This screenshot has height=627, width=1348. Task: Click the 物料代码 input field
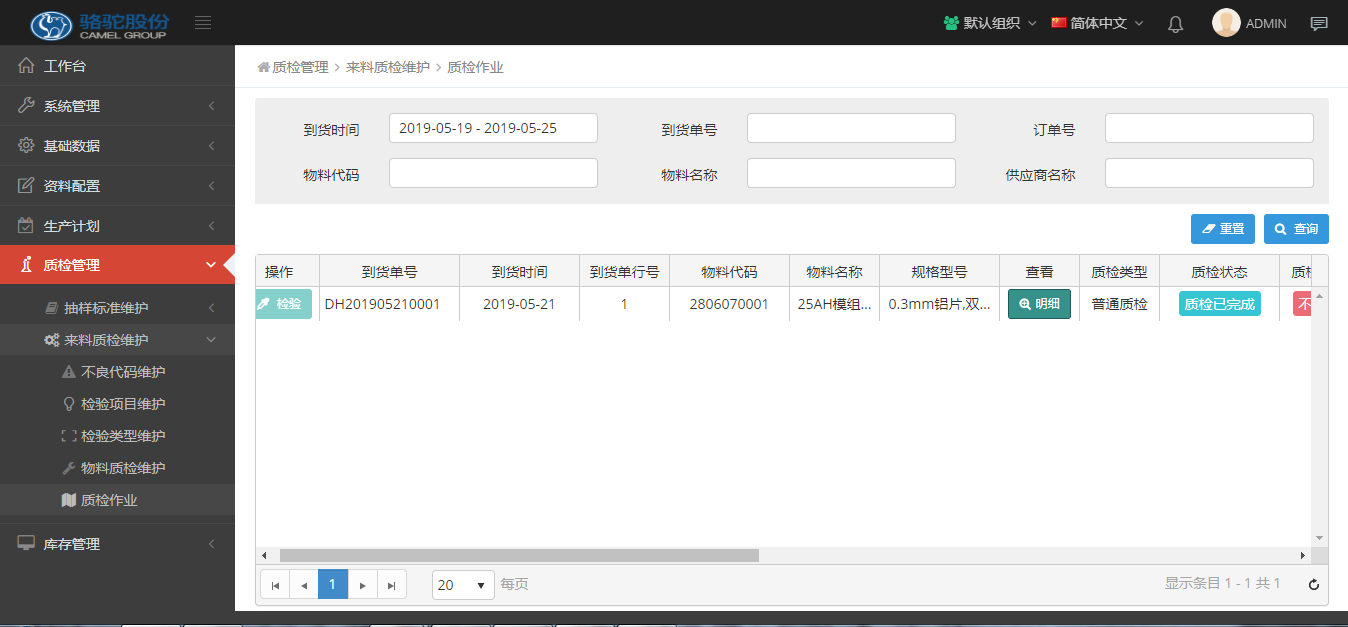[493, 173]
